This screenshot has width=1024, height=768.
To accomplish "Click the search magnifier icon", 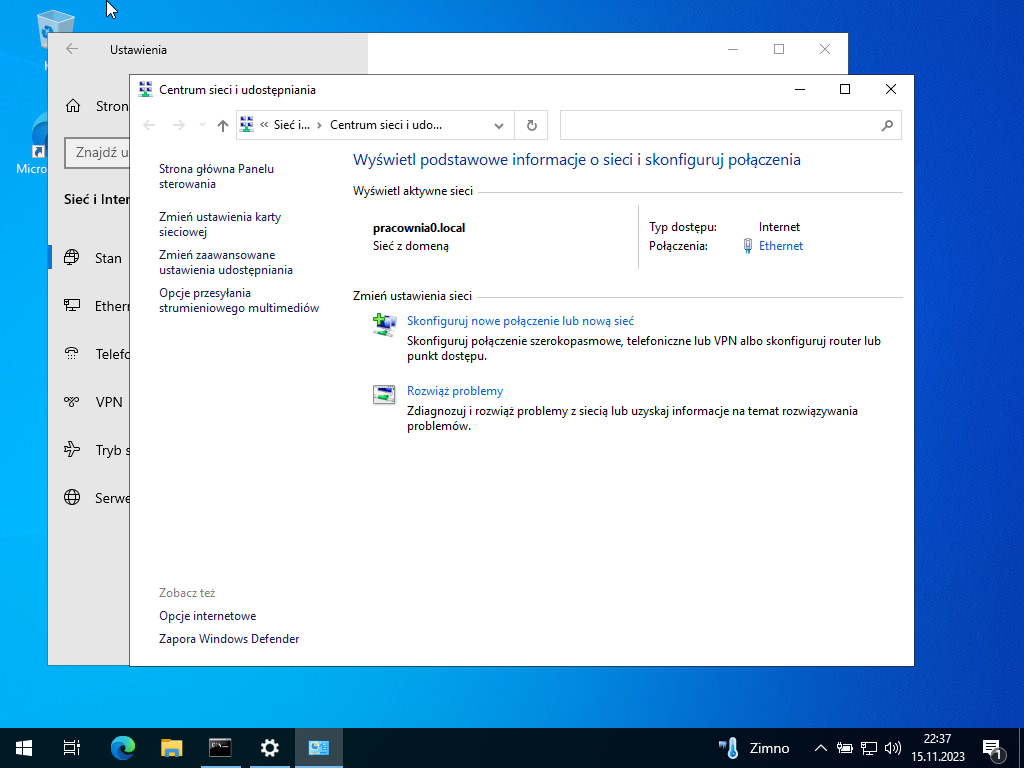I will [886, 125].
